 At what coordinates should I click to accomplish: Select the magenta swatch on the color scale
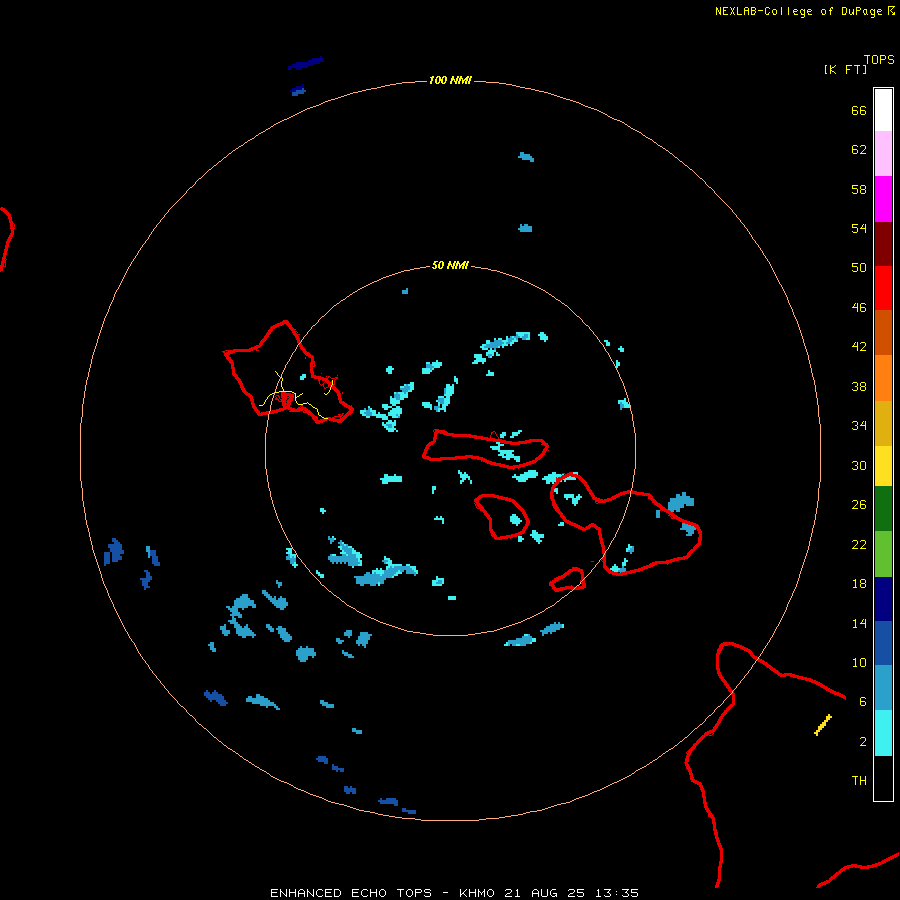[883, 199]
